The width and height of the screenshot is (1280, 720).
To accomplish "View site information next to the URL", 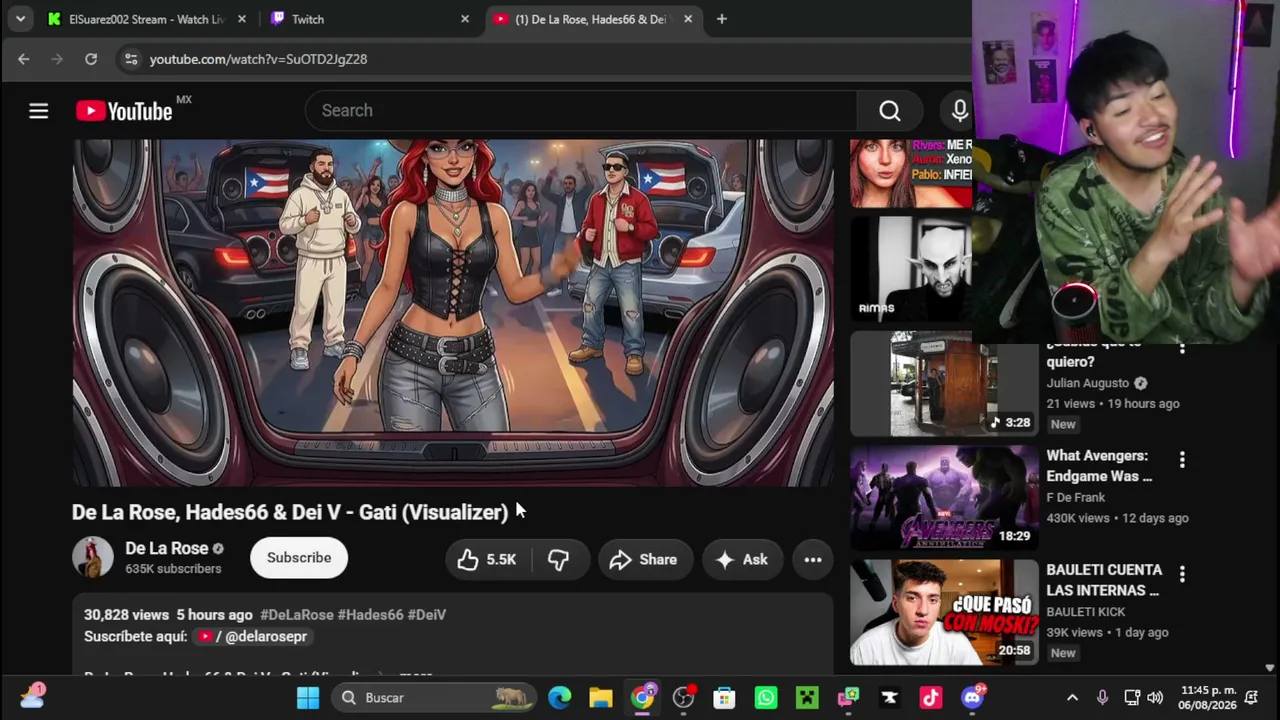I will 131,59.
